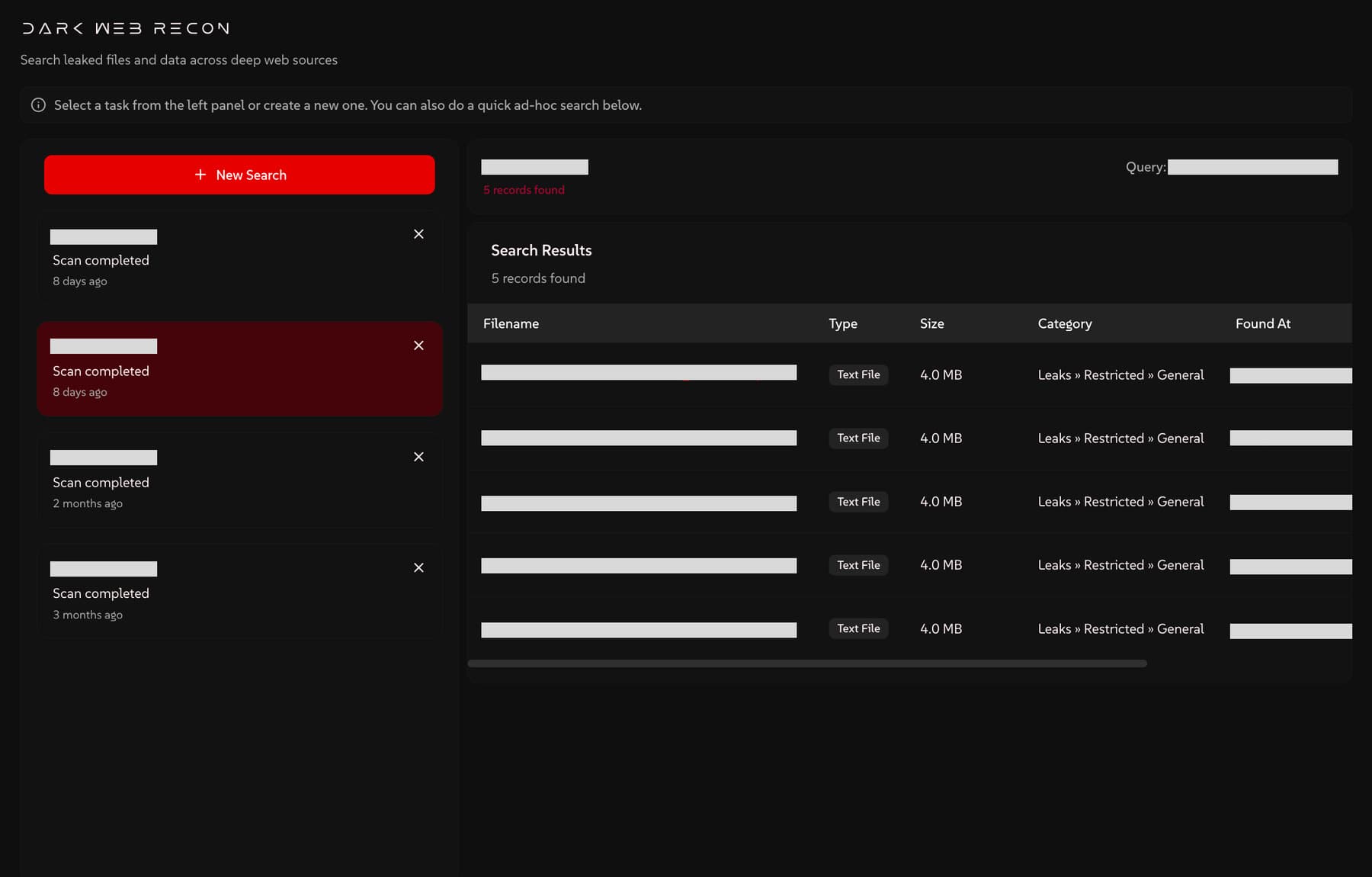Remove the highlighted selected scan task

418,345
